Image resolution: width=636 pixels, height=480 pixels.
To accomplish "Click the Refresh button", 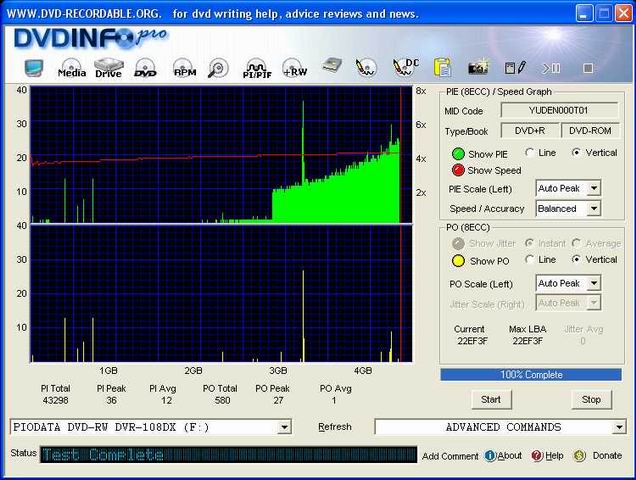I will [335, 427].
